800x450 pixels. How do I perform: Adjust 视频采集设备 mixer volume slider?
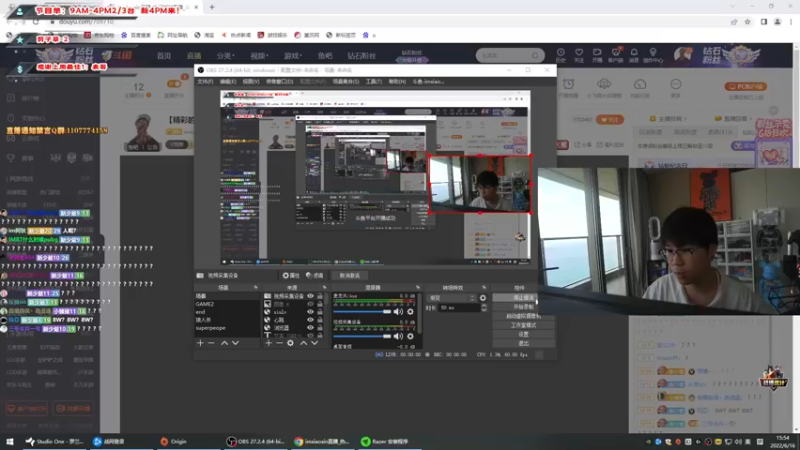coord(362,336)
